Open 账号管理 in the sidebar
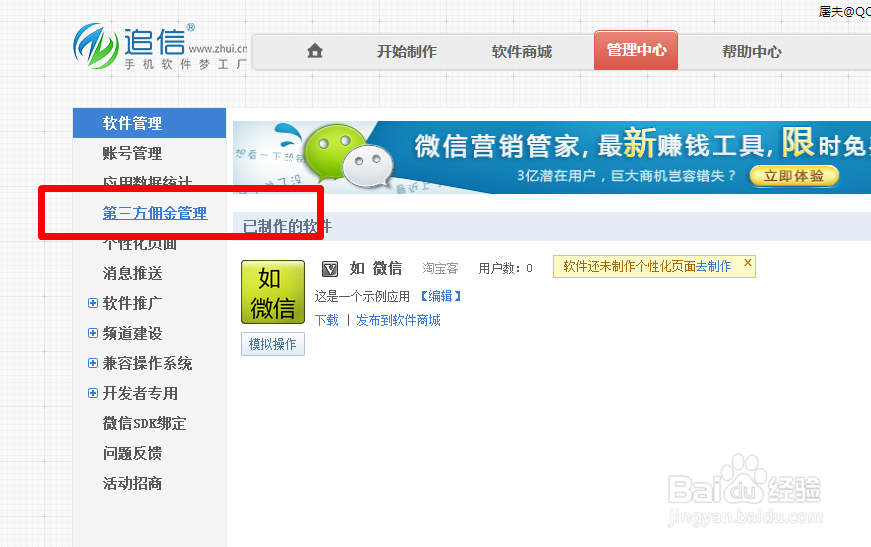Viewport: 871px width, 547px height. pyautogui.click(x=132, y=153)
